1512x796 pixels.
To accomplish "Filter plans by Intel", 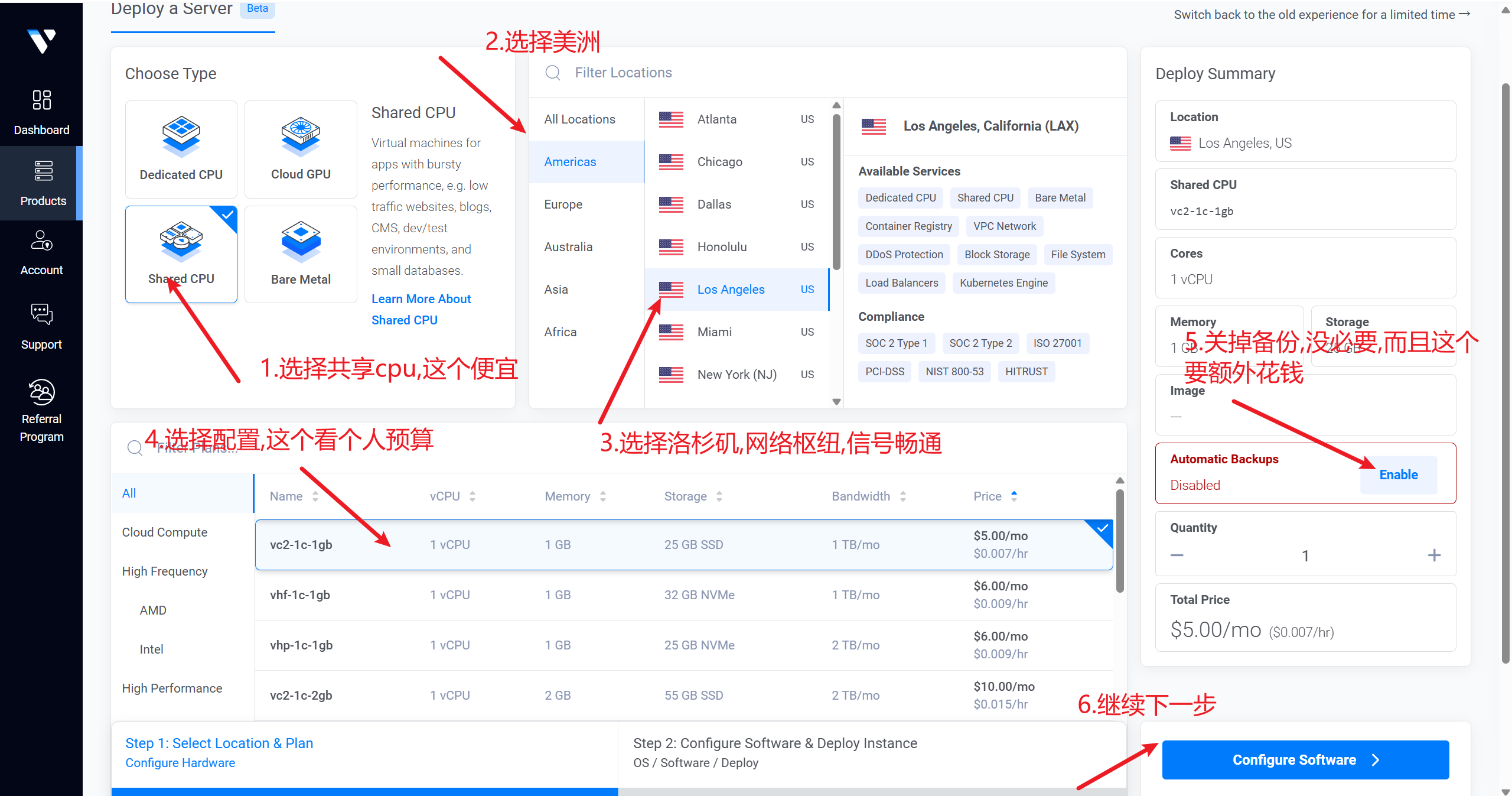I will (183, 649).
